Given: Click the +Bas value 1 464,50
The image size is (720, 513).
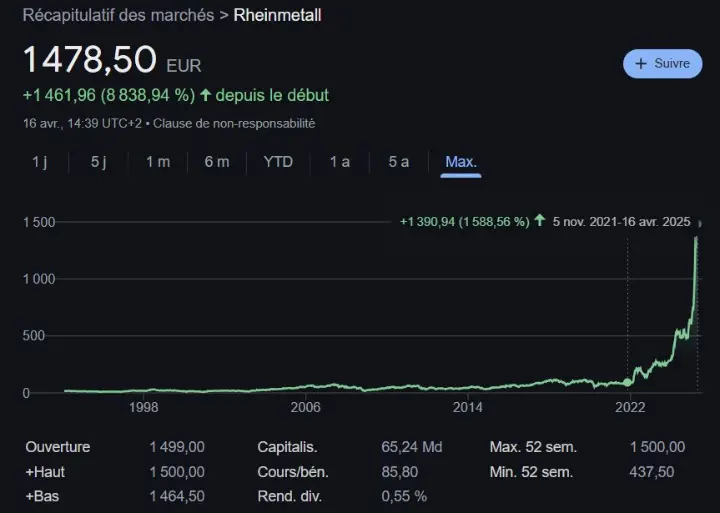Looking at the screenshot, I should 177,496.
